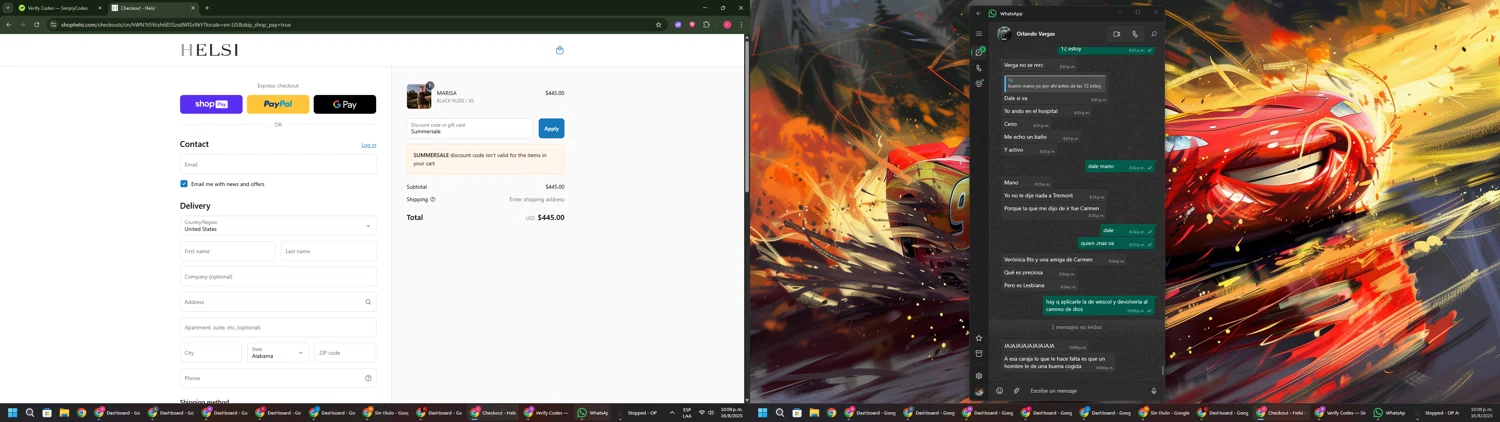Focus the Company (optional) field

pyautogui.click(x=278, y=277)
